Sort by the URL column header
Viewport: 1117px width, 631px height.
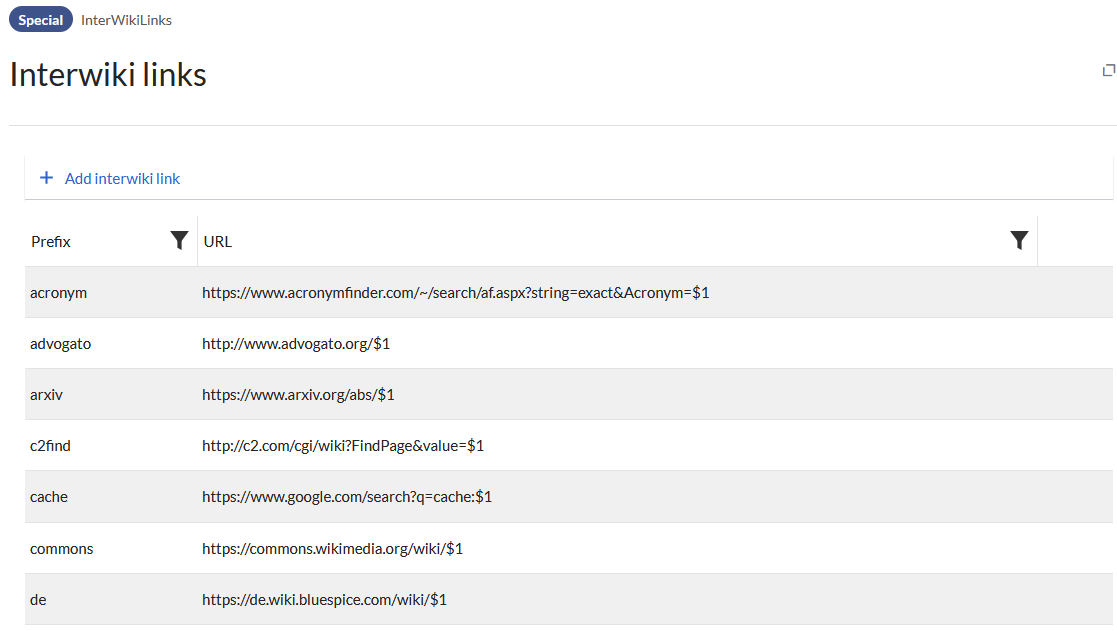(218, 241)
